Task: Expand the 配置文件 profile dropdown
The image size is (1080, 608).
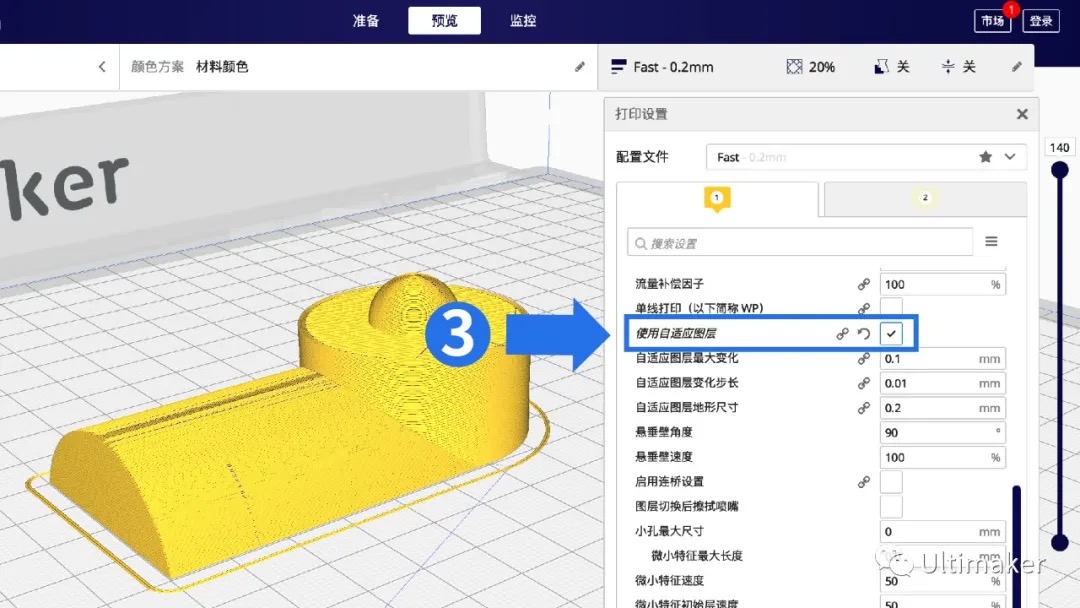Action: click(x=1010, y=157)
